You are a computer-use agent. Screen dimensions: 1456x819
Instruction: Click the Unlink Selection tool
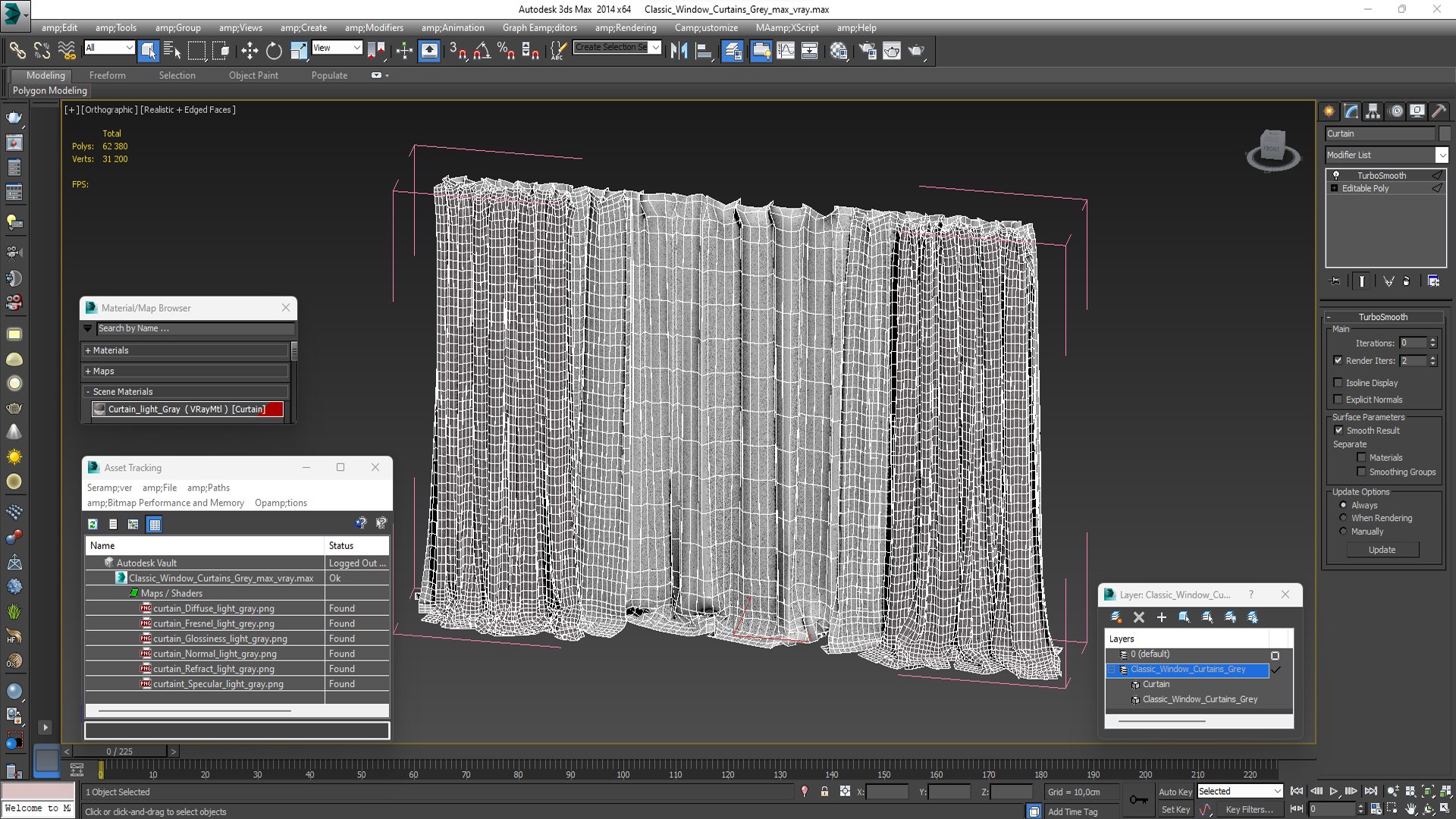(42, 51)
